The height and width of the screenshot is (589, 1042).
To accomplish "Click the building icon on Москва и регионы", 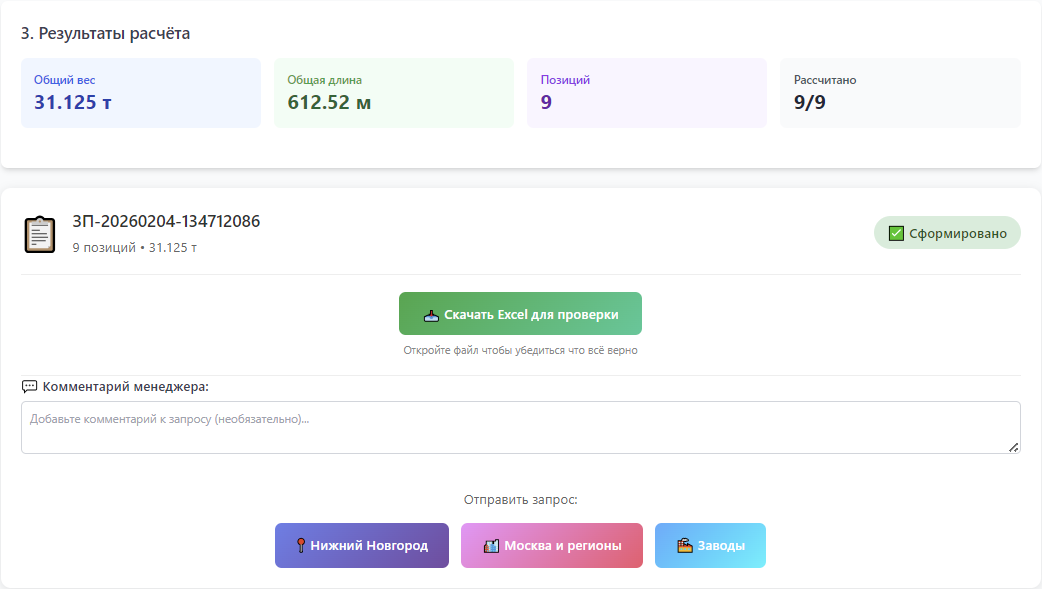I will (491, 546).
